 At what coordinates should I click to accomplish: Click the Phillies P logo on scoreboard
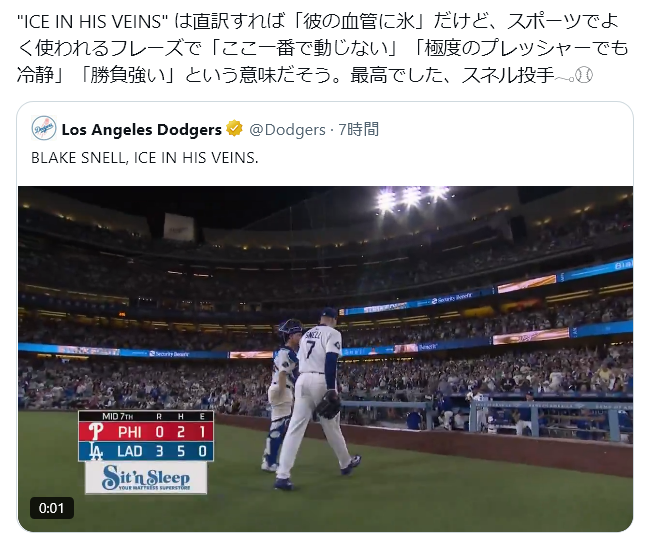(x=96, y=432)
